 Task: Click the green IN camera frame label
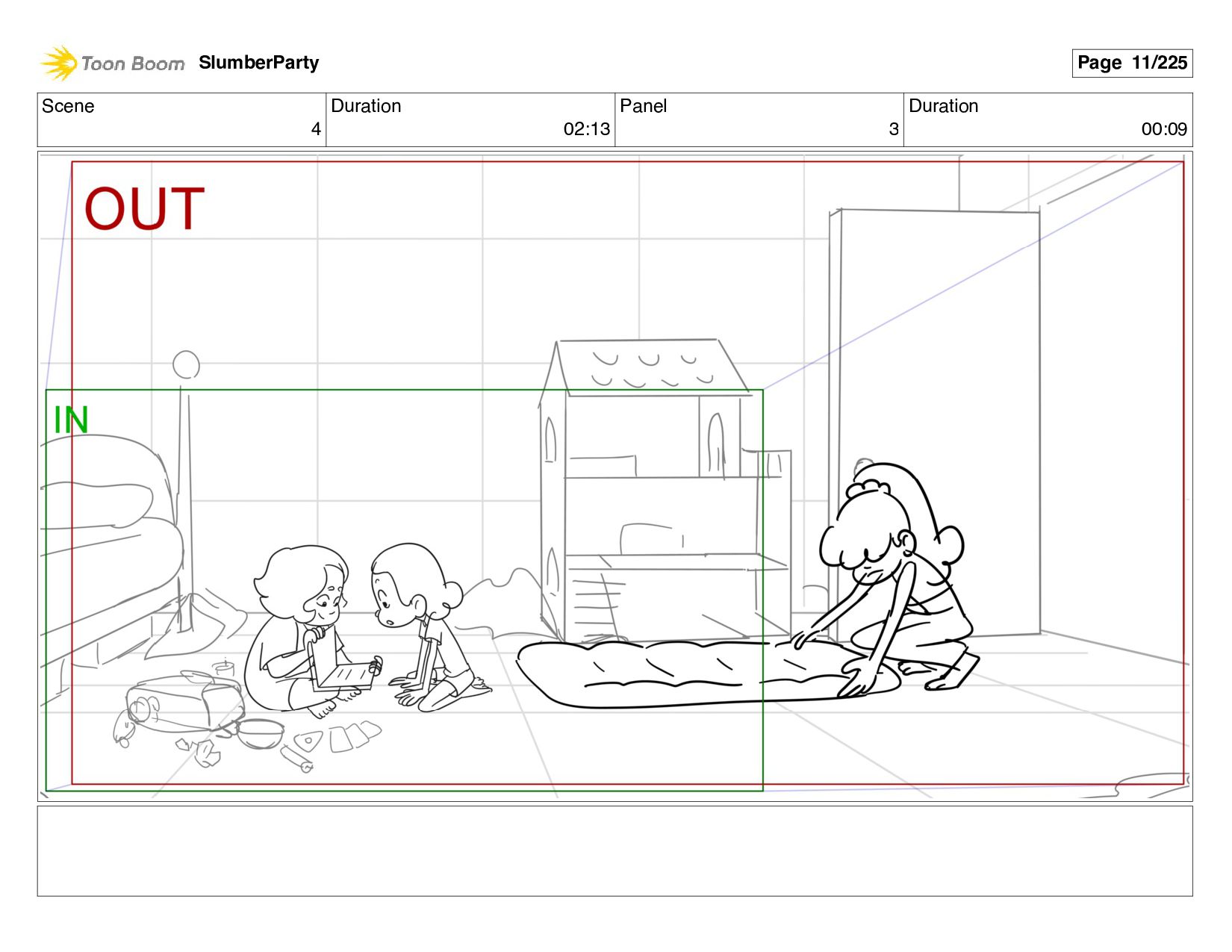[72, 420]
